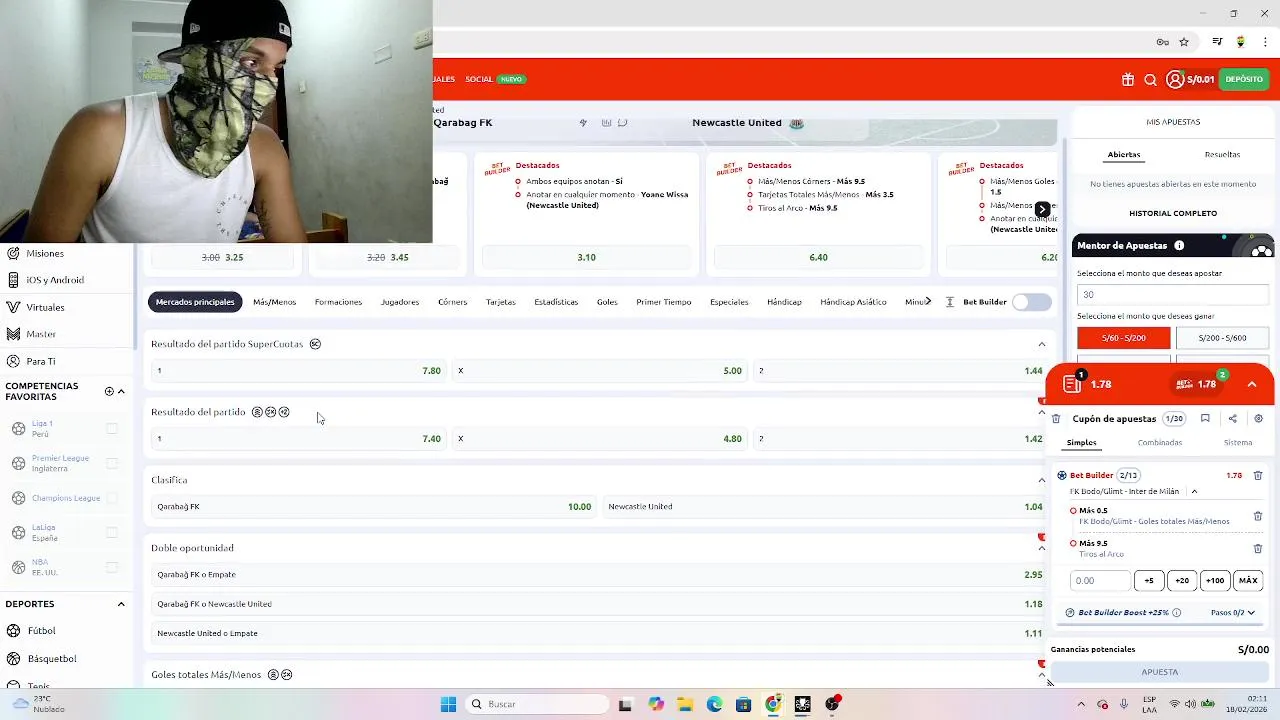This screenshot has height=720, width=1280.
Task: Collapse the Clasifica market
Action: (1041, 480)
